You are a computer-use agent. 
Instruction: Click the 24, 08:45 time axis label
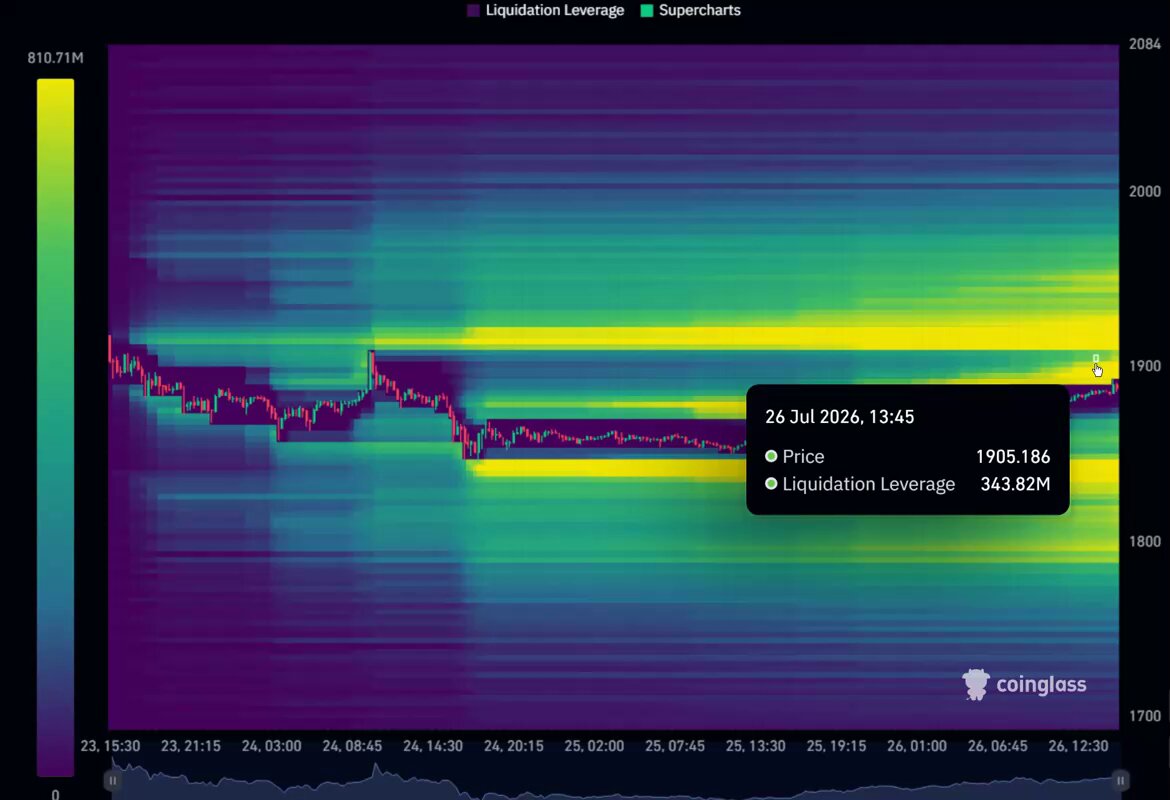click(x=352, y=746)
